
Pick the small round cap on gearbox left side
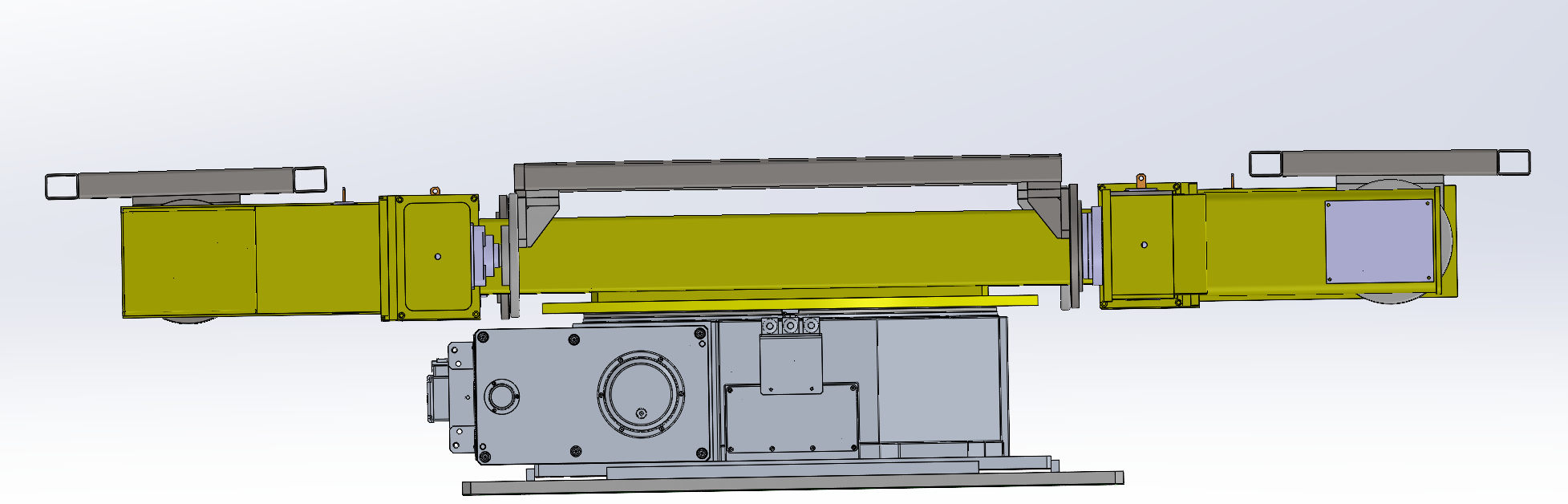coord(500,397)
